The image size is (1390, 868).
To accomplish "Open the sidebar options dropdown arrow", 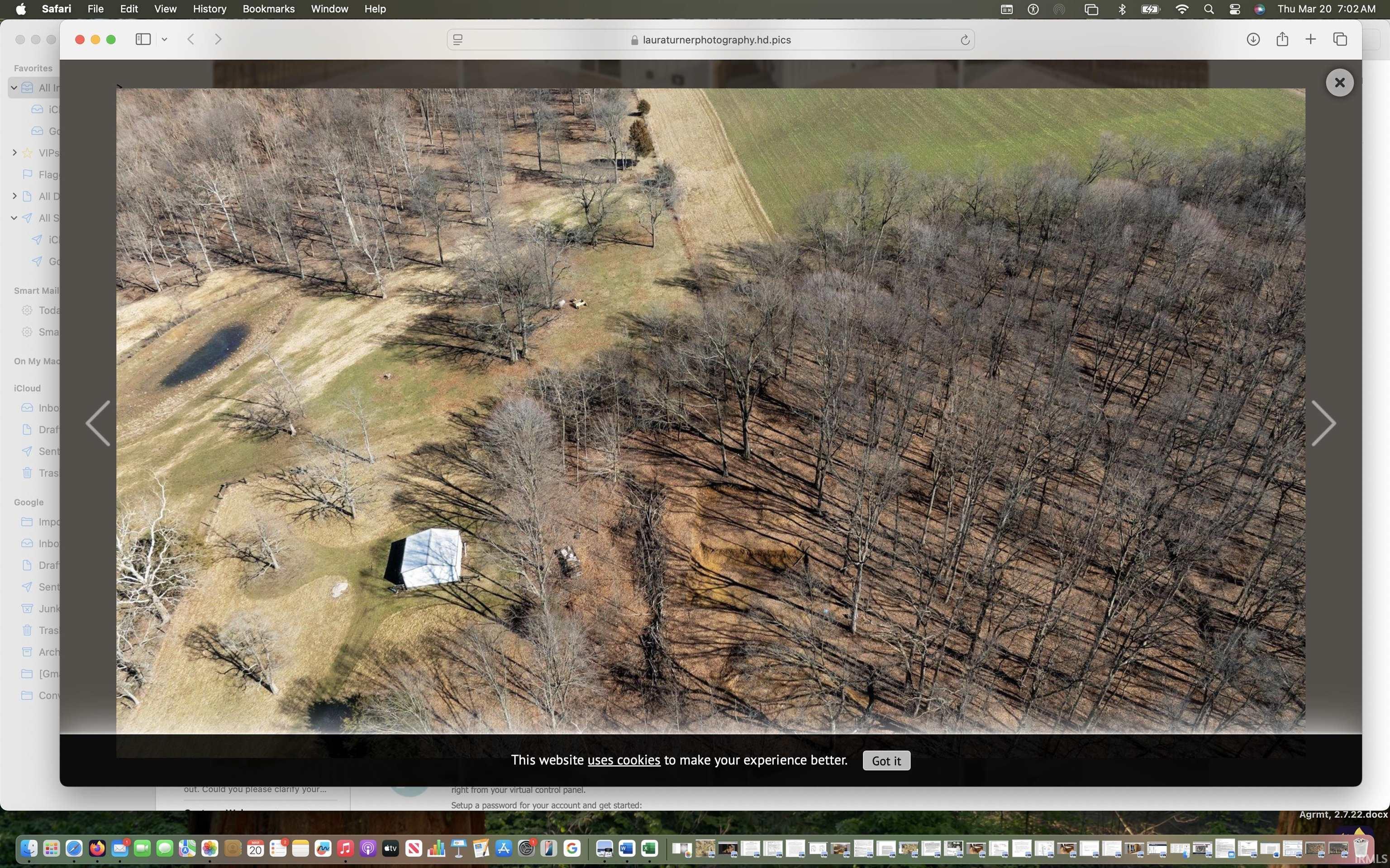I will [164, 39].
